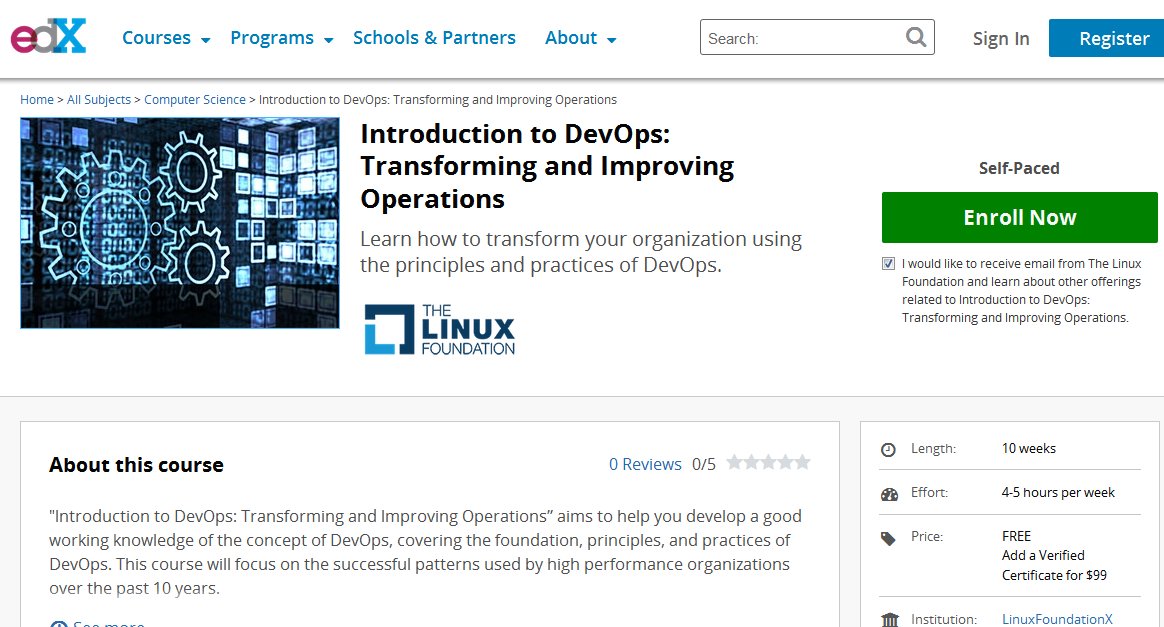Image resolution: width=1164 pixels, height=627 pixels.
Task: Click the search magnifier icon
Action: pyautogui.click(x=916, y=37)
